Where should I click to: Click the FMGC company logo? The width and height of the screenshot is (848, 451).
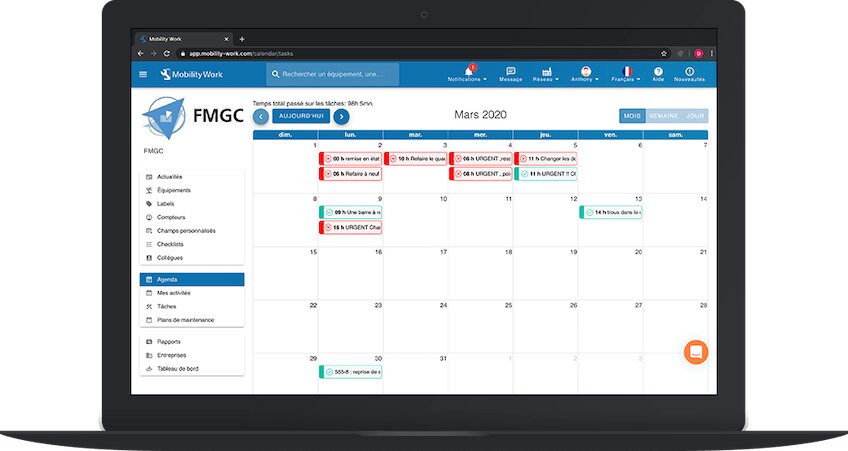(192, 117)
